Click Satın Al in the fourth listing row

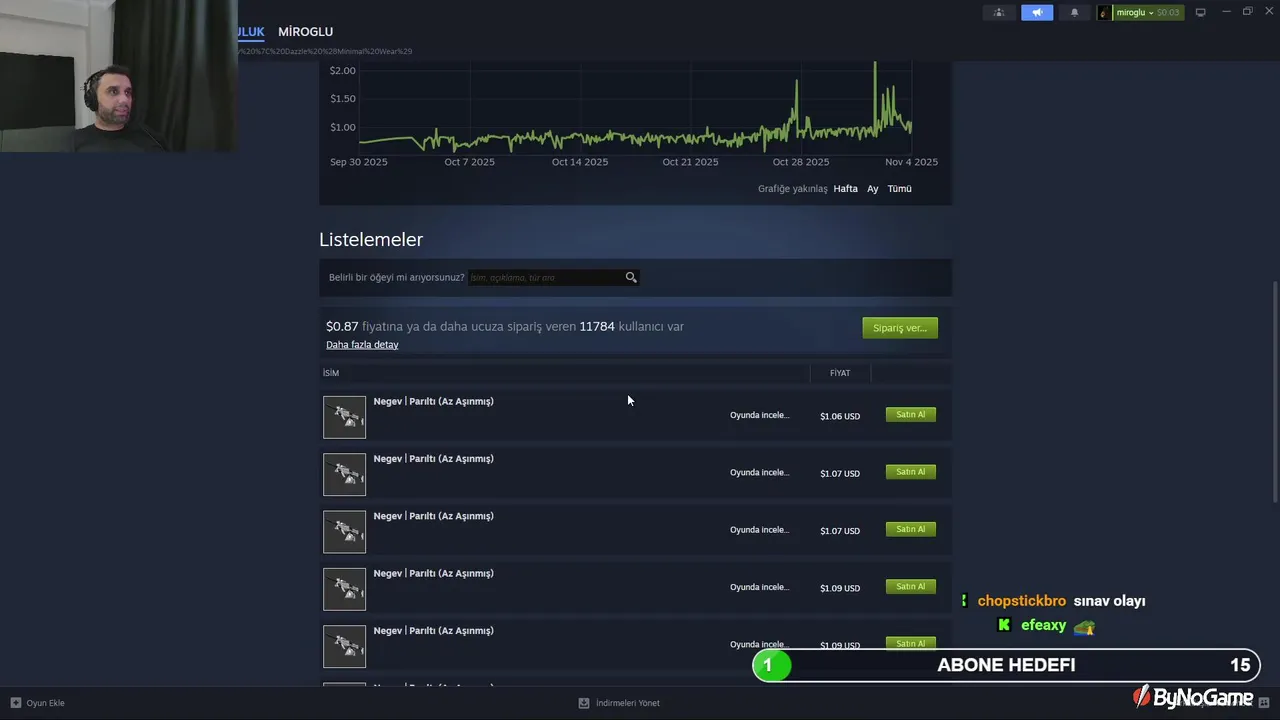pos(911,587)
